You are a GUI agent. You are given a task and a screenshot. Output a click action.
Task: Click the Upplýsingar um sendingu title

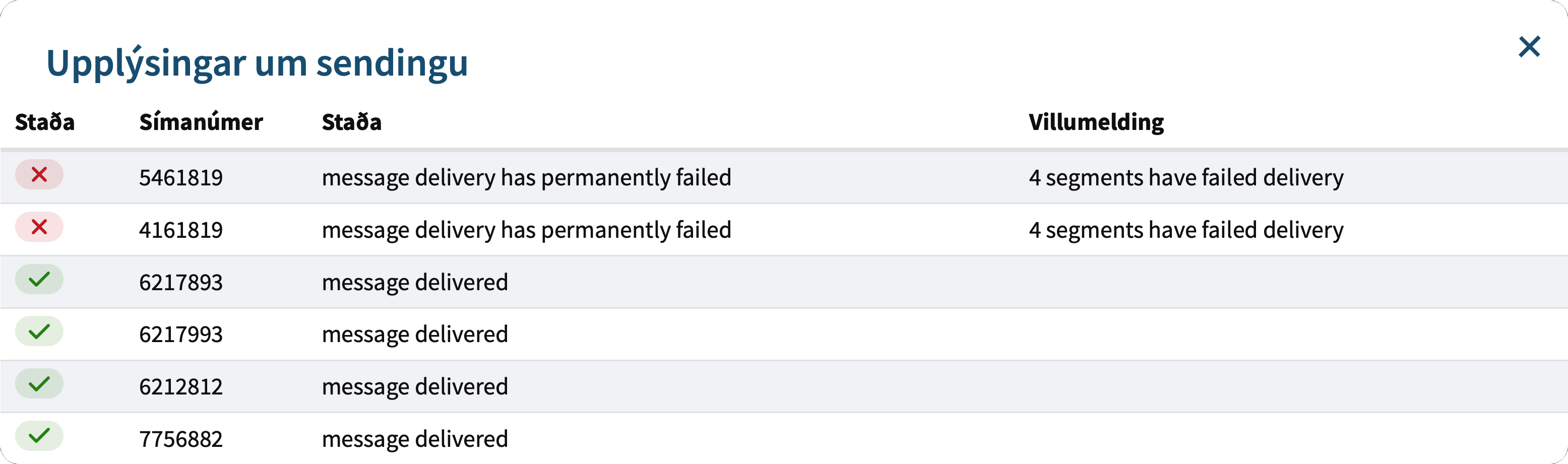(257, 62)
